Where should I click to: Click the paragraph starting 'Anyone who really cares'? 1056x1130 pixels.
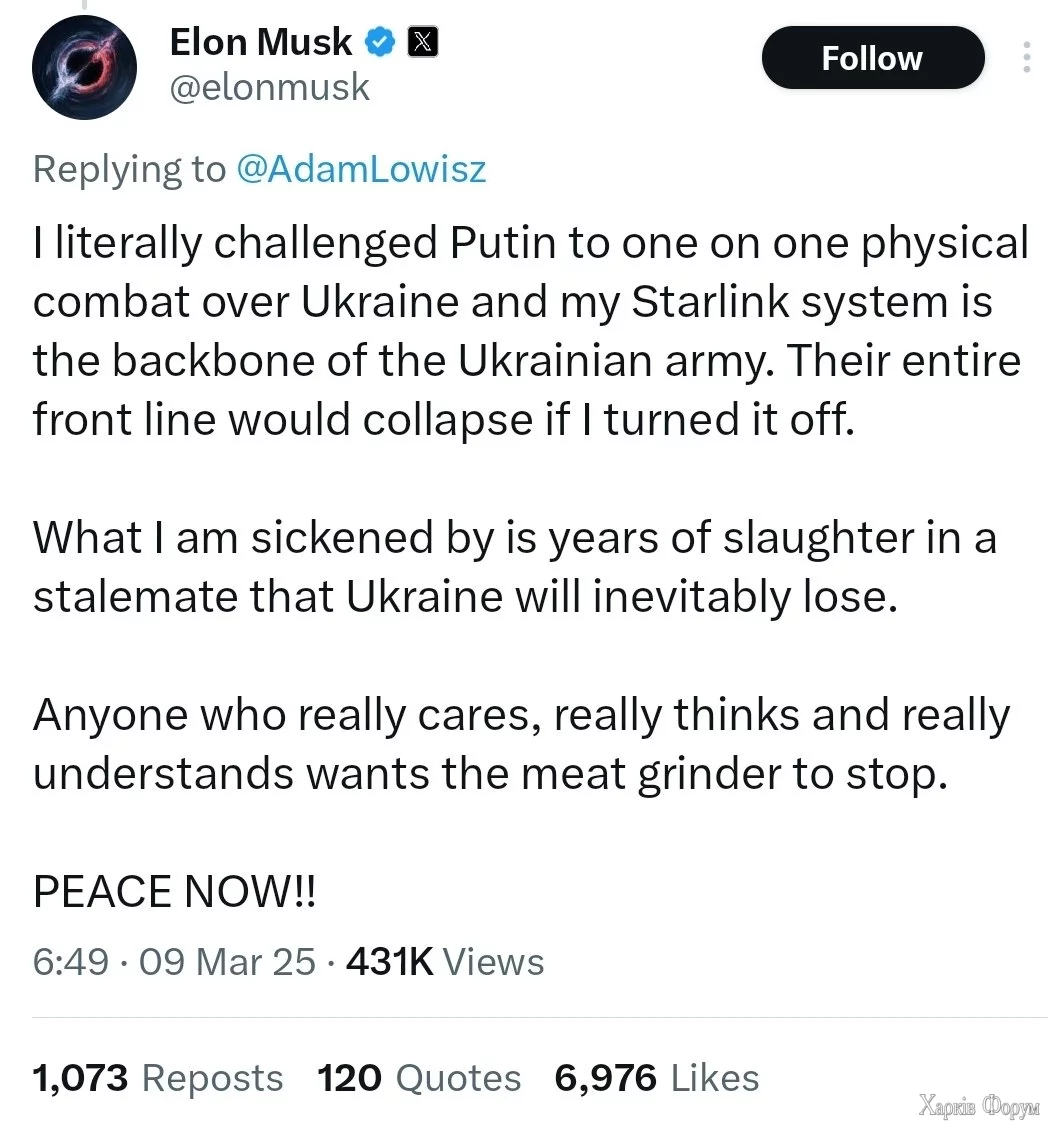pyautogui.click(x=521, y=744)
